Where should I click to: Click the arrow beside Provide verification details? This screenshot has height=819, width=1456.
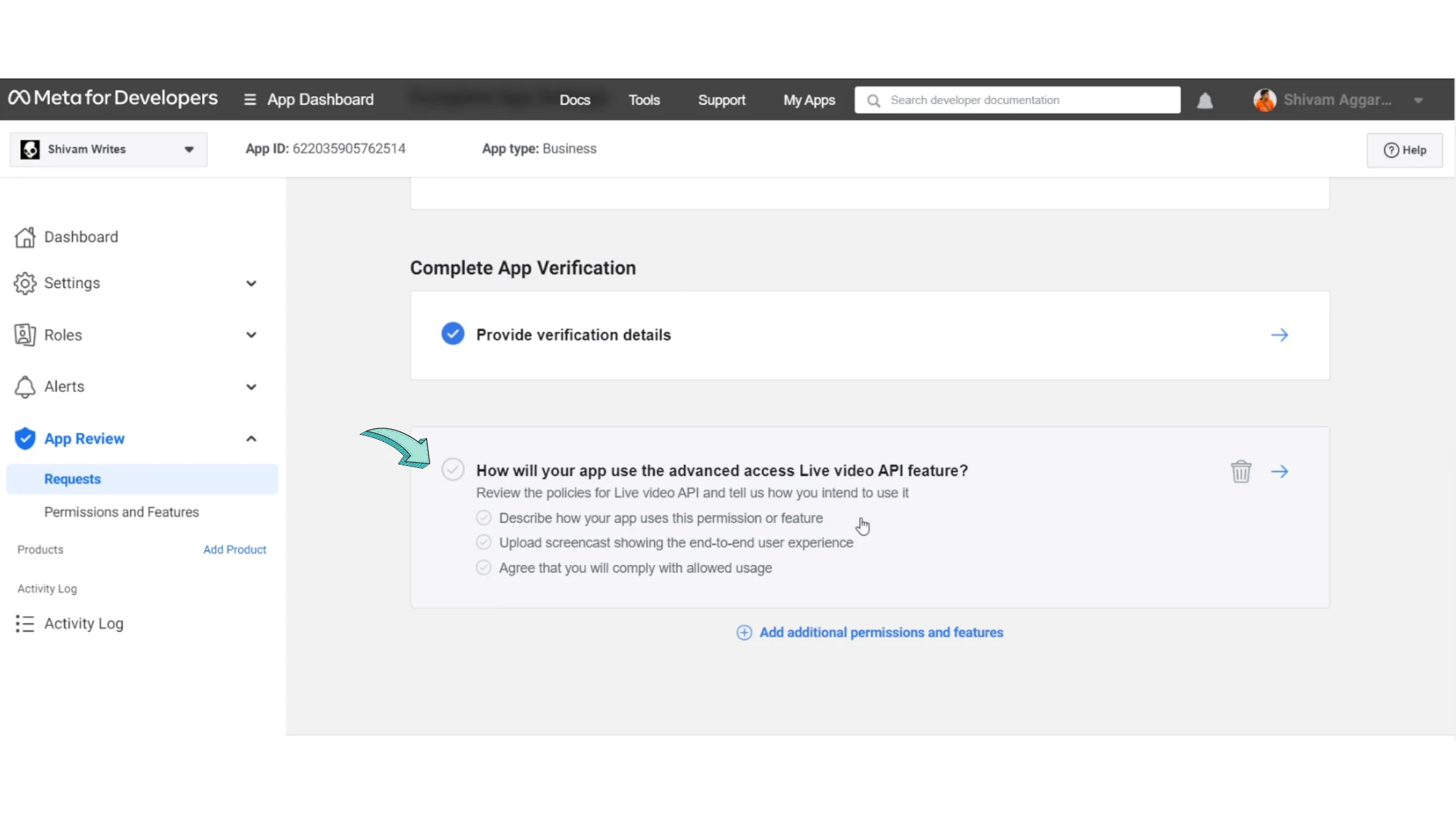(1279, 335)
